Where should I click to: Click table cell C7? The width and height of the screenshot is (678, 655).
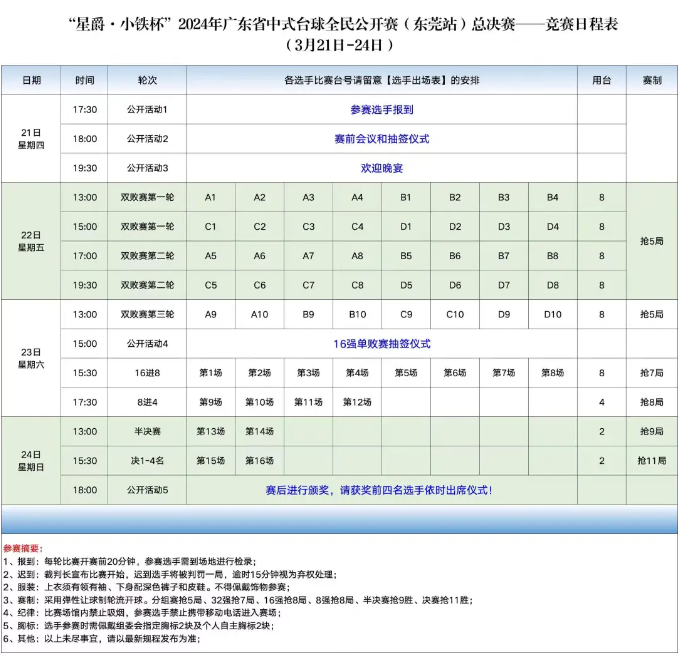308,285
